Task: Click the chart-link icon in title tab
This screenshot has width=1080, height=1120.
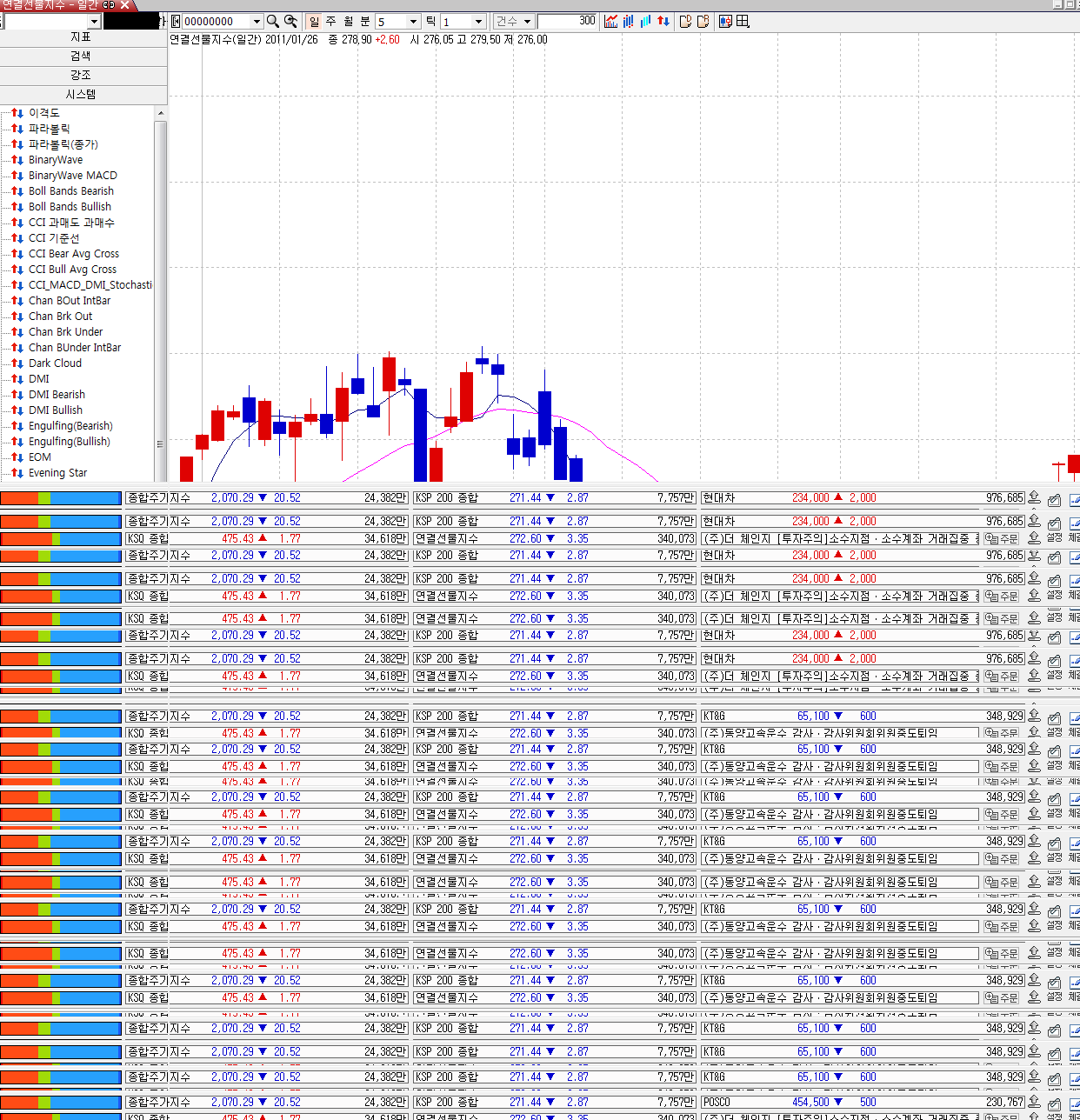Action: (x=110, y=5)
